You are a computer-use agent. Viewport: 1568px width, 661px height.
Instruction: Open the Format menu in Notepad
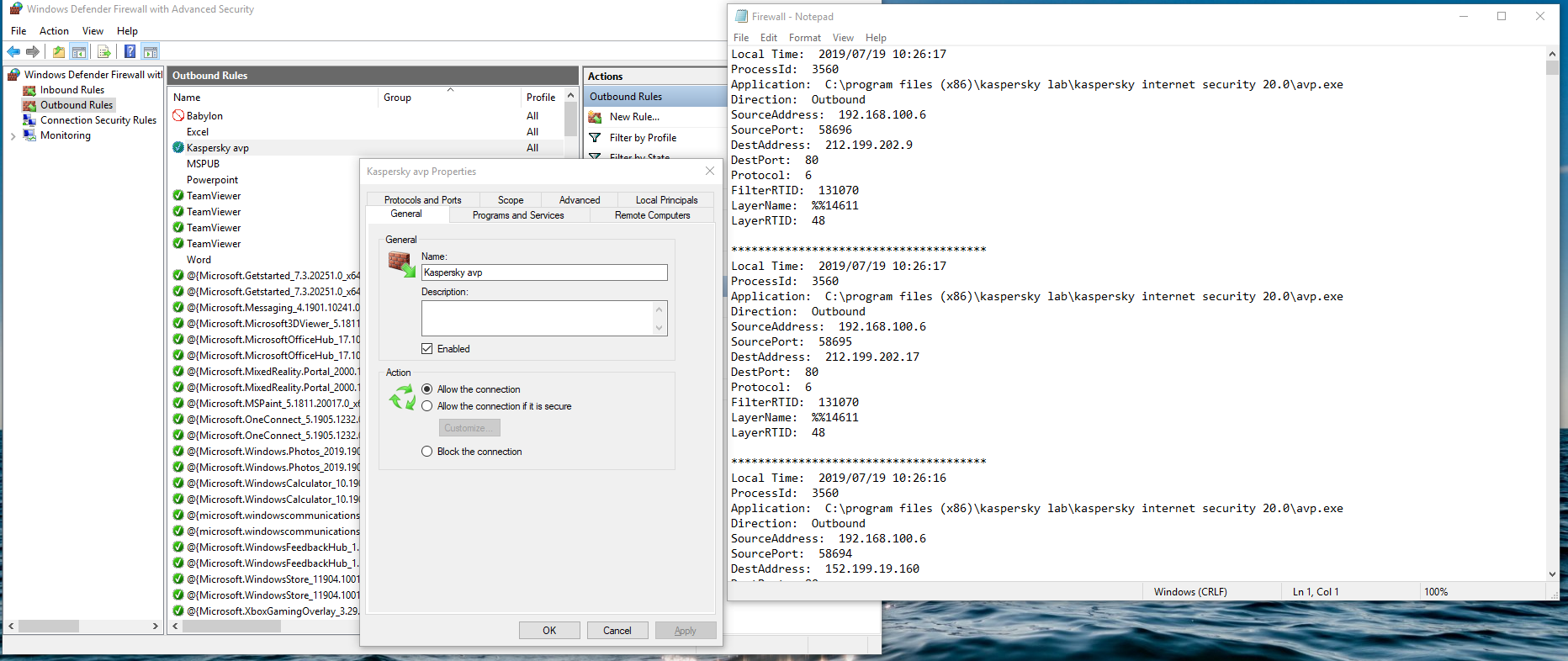tap(804, 38)
